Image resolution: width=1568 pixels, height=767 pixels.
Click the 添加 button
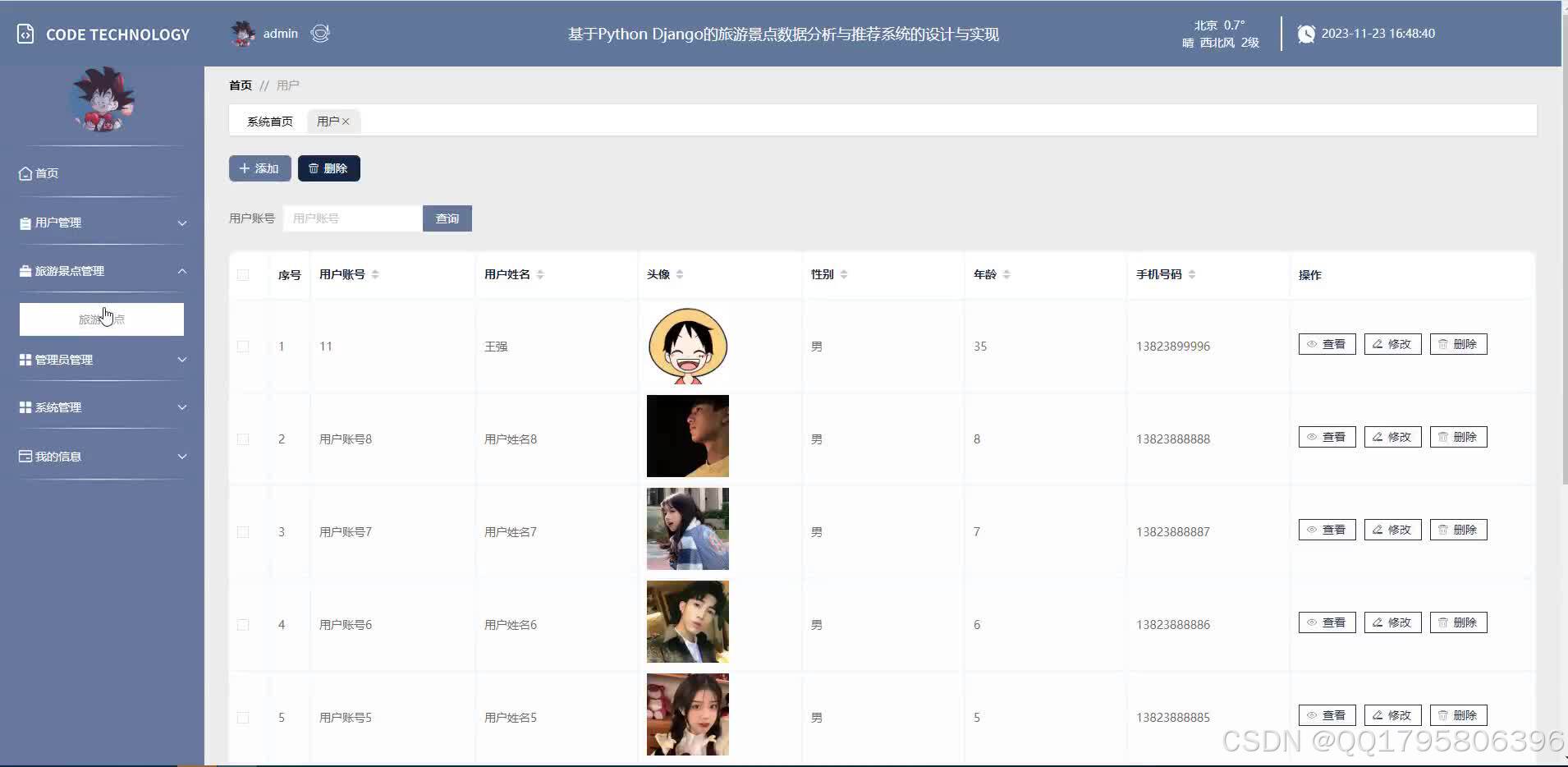(259, 168)
